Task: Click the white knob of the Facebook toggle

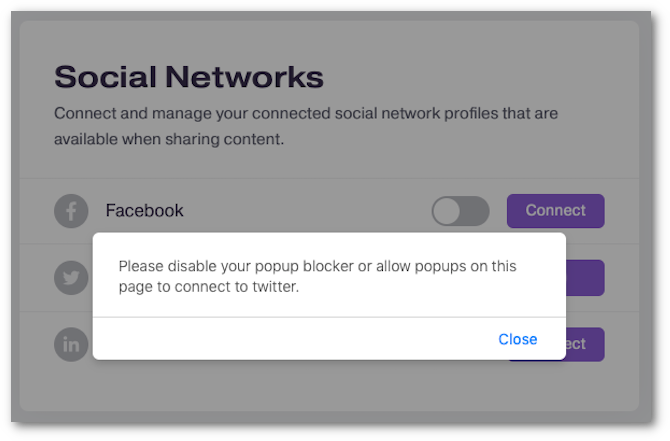Action: point(446,211)
